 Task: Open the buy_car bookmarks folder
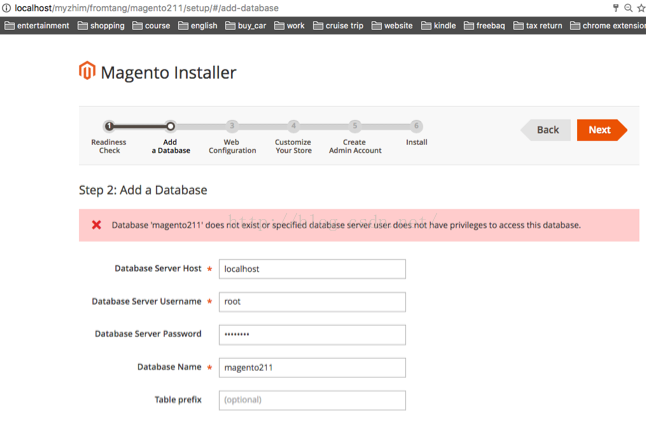click(x=246, y=26)
